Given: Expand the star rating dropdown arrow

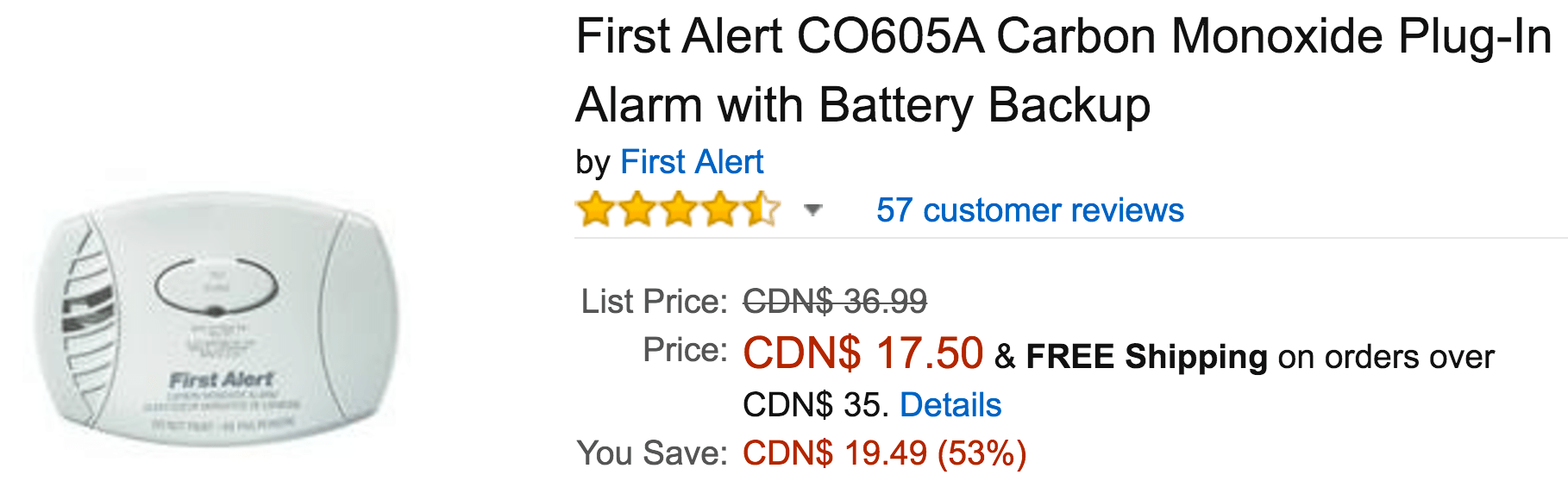Looking at the screenshot, I should [x=812, y=209].
